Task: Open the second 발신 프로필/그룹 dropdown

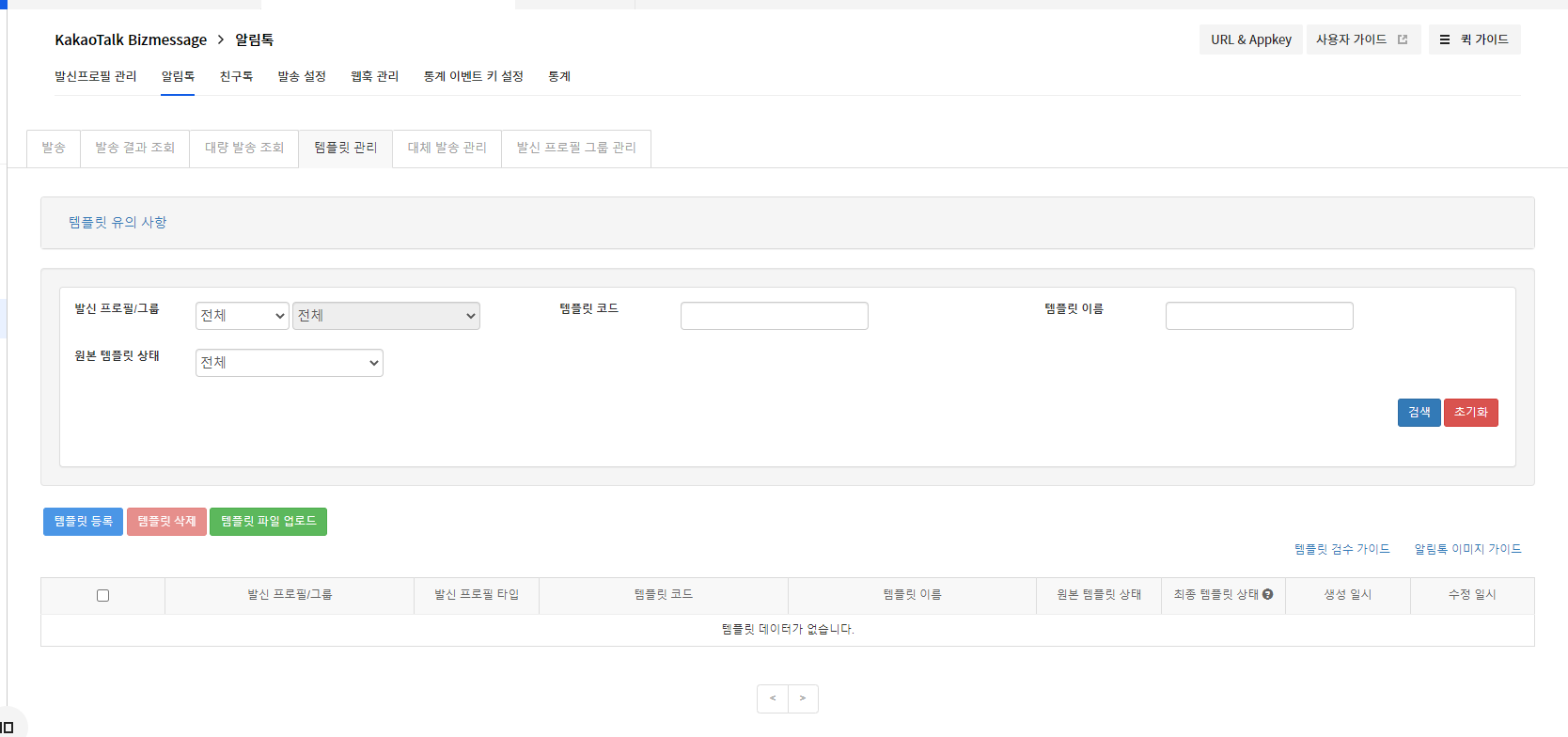Action: tap(386, 316)
